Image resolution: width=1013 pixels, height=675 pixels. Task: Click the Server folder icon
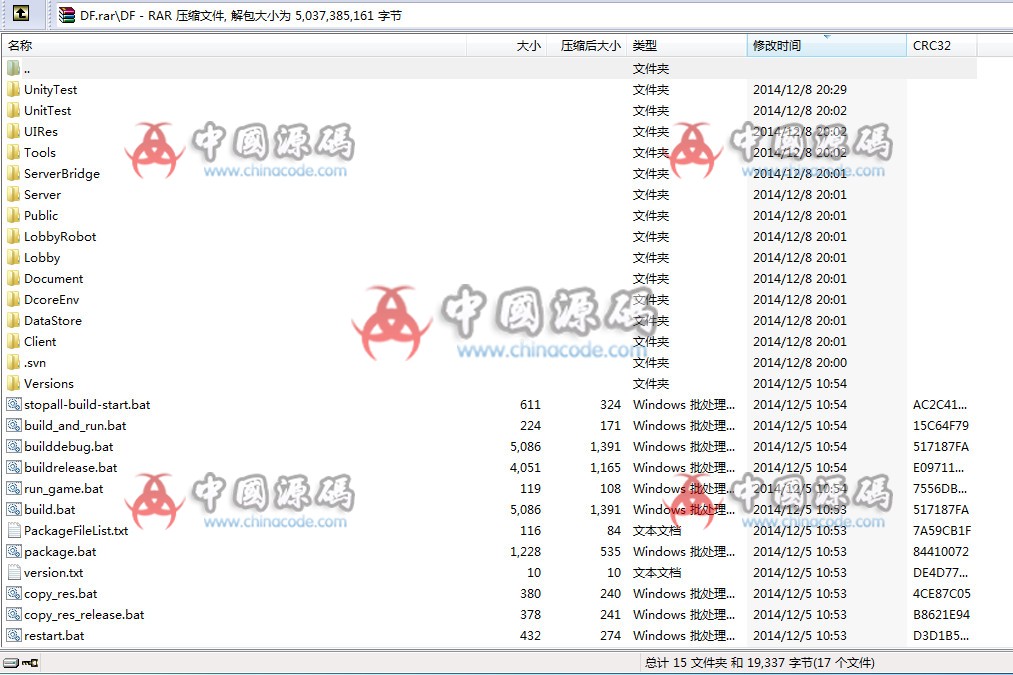tap(14, 194)
